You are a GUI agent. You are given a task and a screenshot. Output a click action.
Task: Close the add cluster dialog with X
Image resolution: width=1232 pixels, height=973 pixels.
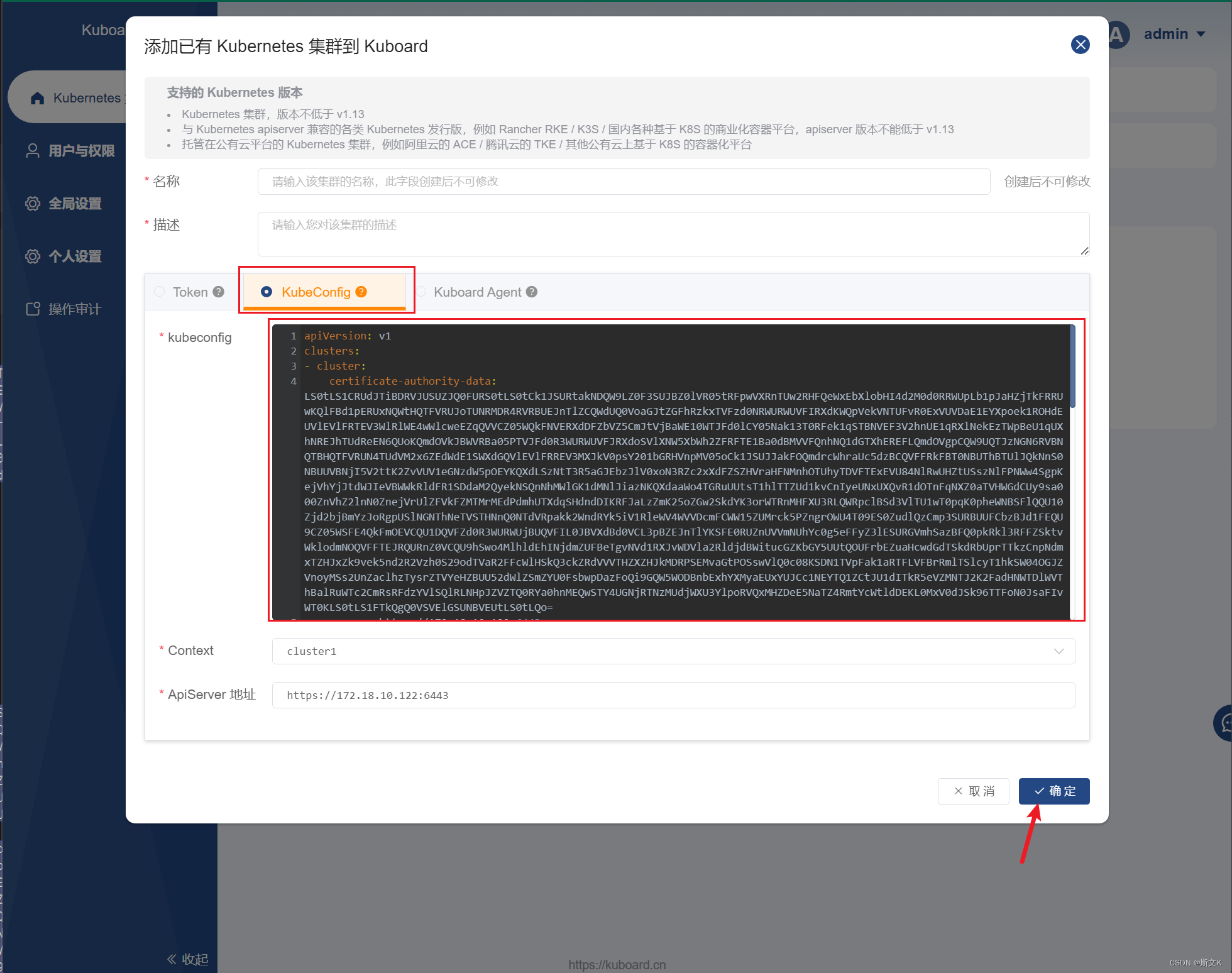[x=1080, y=45]
